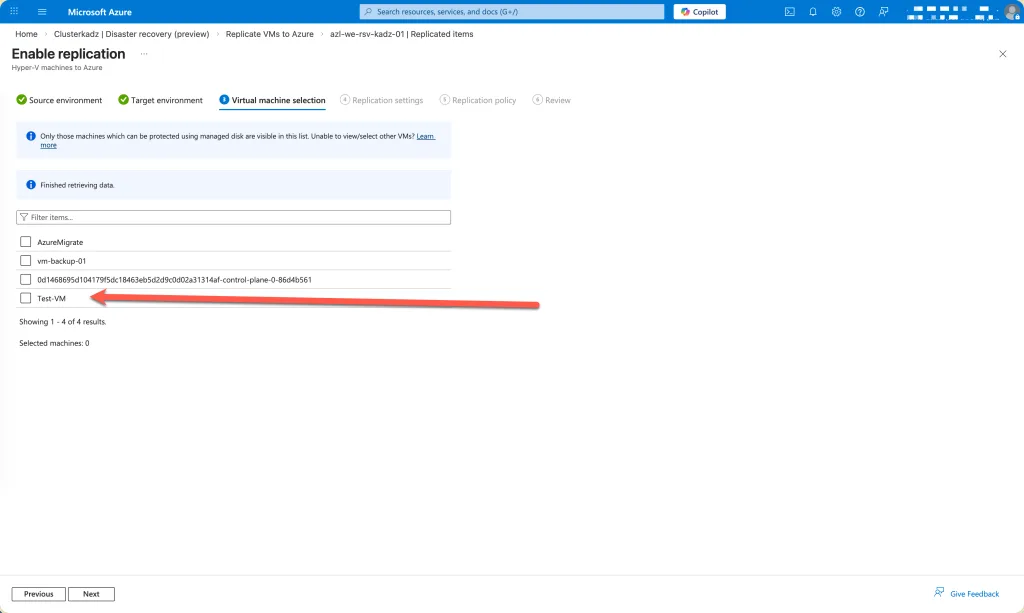This screenshot has height=613, width=1024.
Task: Open portal settings gear
Action: click(836, 12)
